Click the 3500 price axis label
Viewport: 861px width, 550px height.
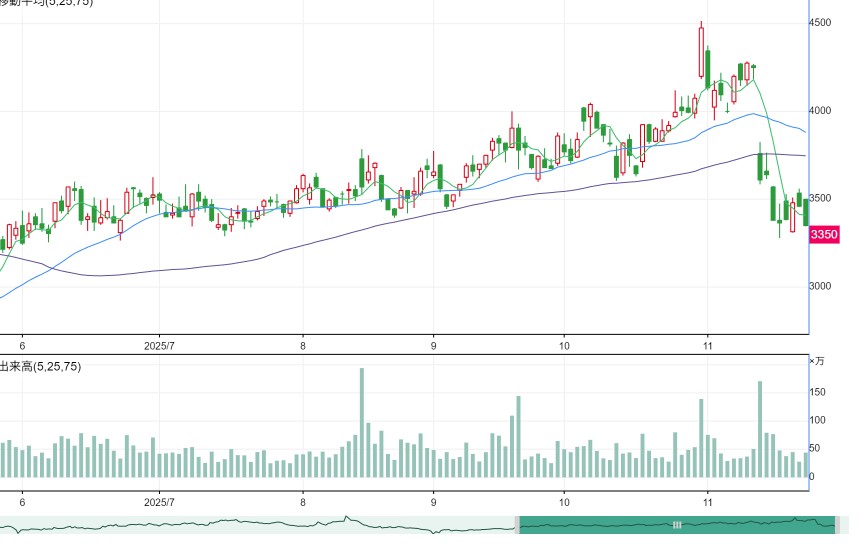click(x=820, y=198)
